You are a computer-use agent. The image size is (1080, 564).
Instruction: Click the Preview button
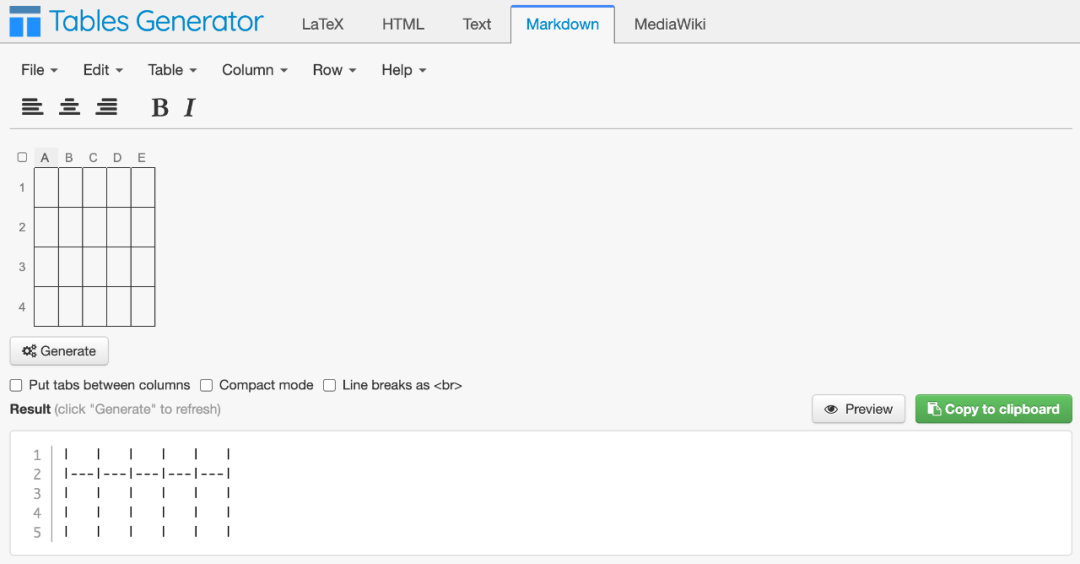858,409
